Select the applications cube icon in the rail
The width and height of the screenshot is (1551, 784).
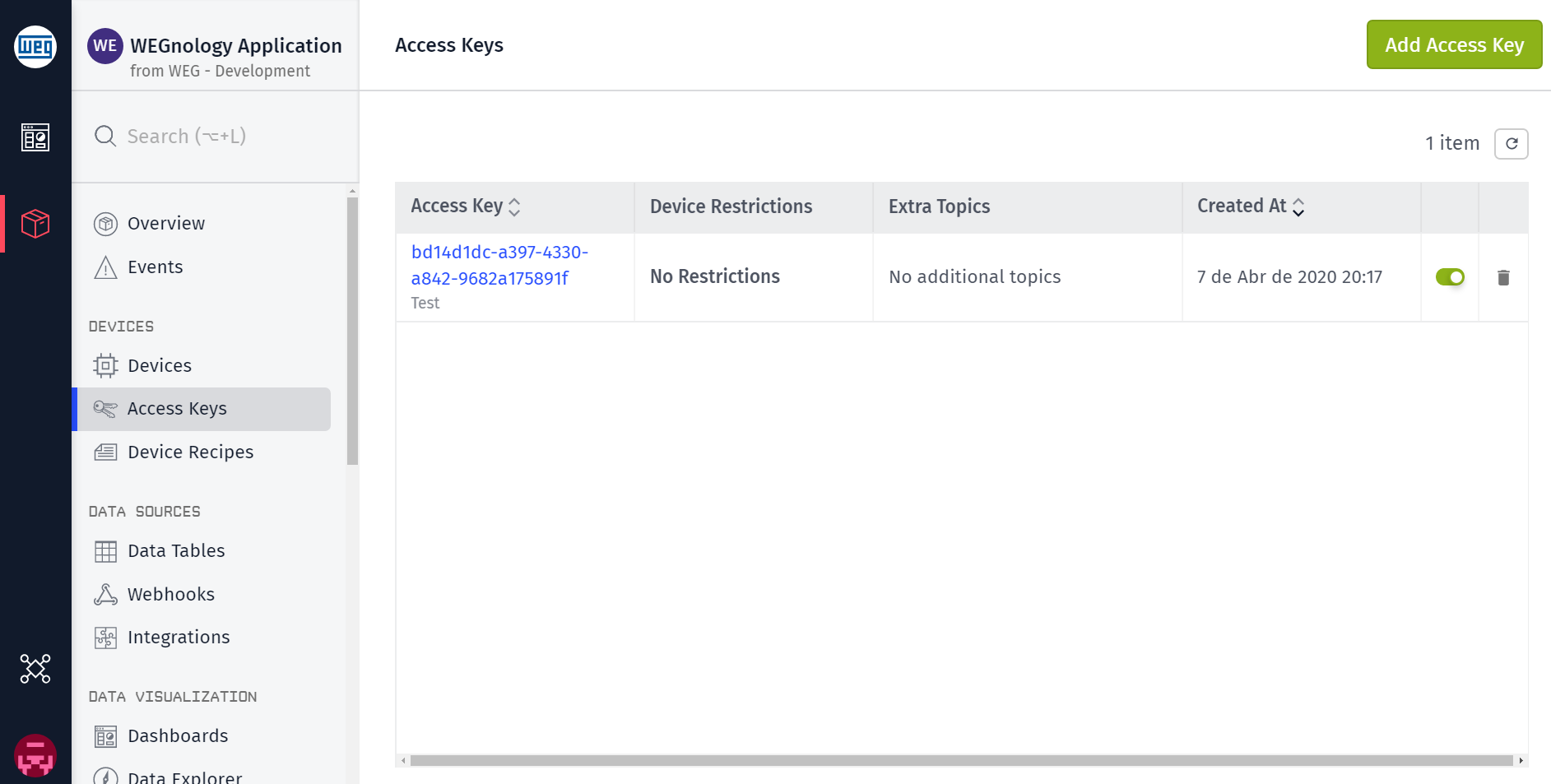coord(35,223)
